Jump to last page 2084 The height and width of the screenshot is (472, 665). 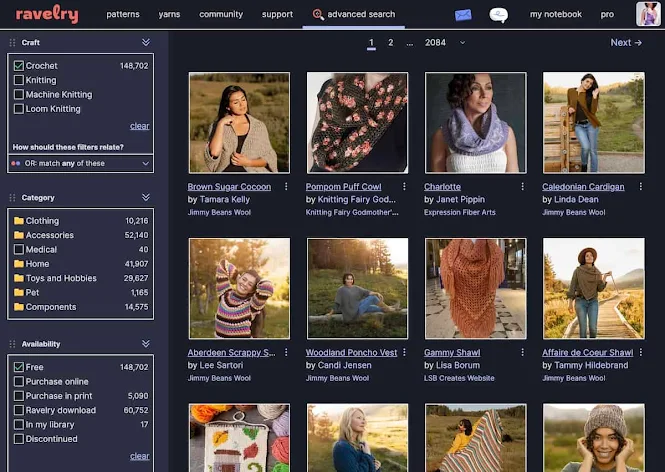point(435,42)
